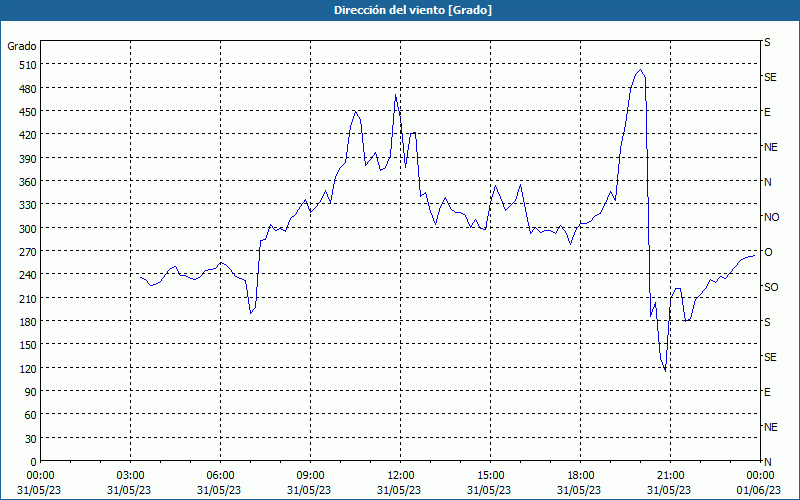Screen dimensions: 800x500
Task: Select the 18:00 time axis label
Action: click(x=581, y=476)
